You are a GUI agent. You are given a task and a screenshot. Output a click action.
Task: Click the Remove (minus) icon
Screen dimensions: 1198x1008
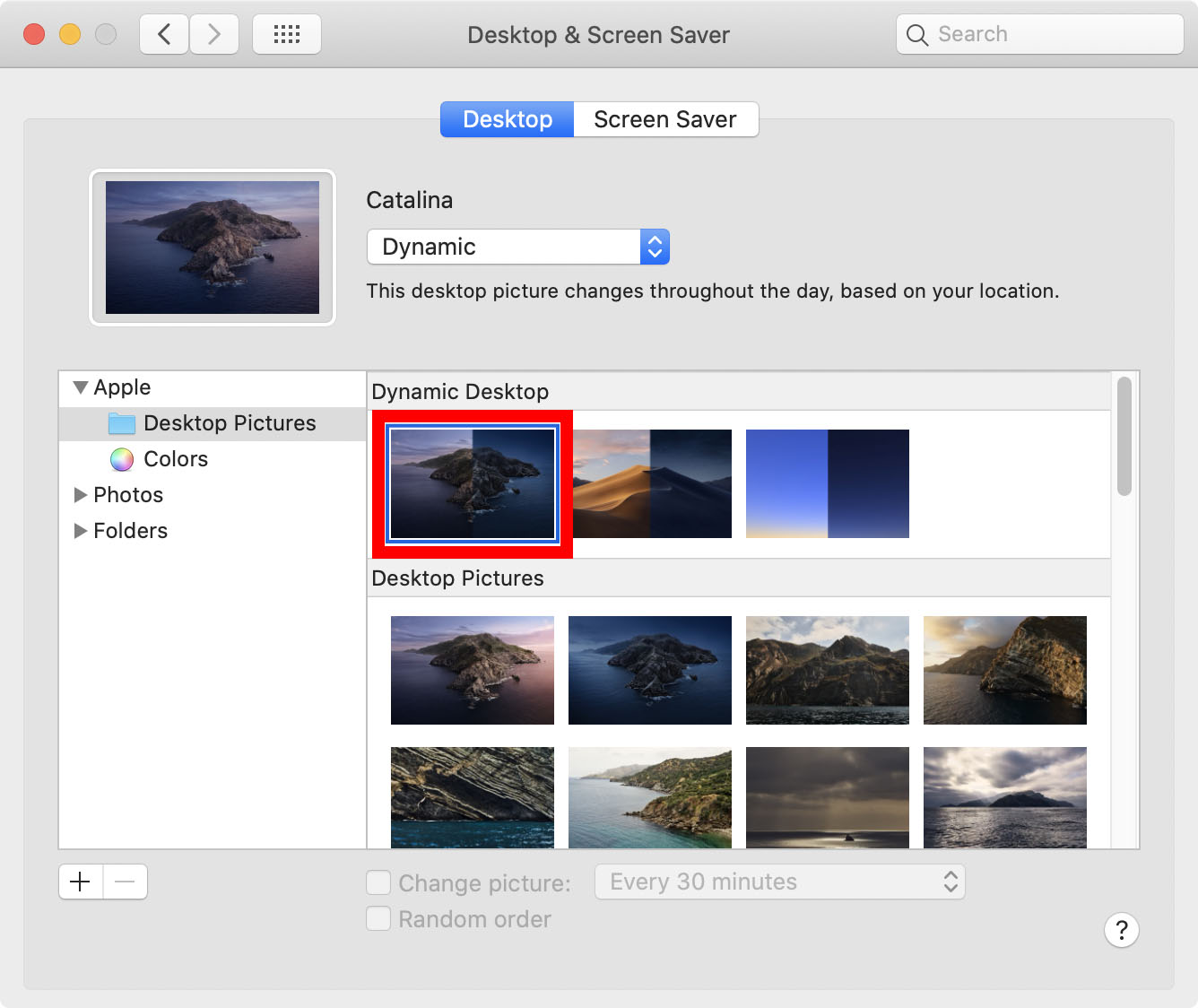tap(125, 882)
